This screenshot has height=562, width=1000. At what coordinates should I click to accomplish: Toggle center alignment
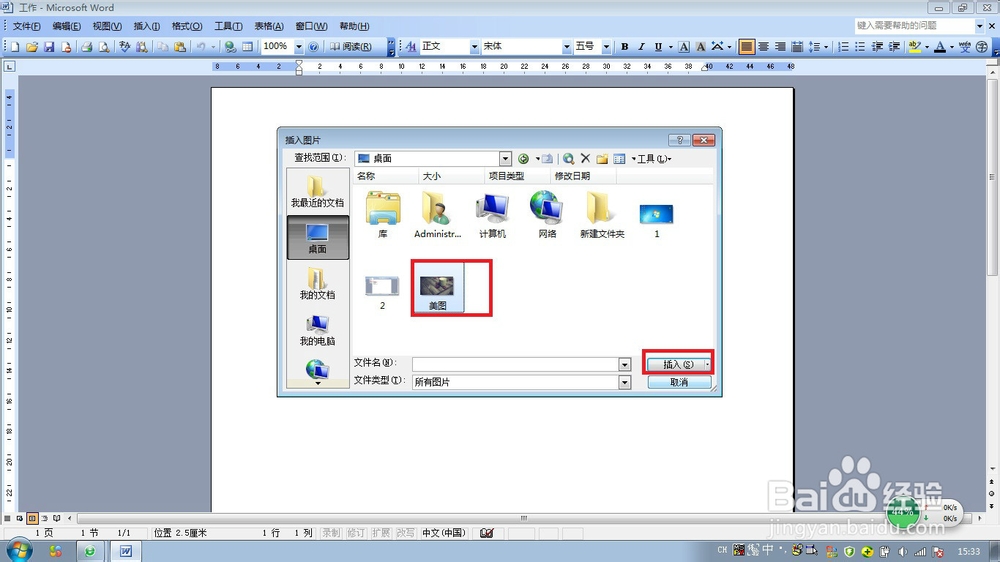click(763, 47)
